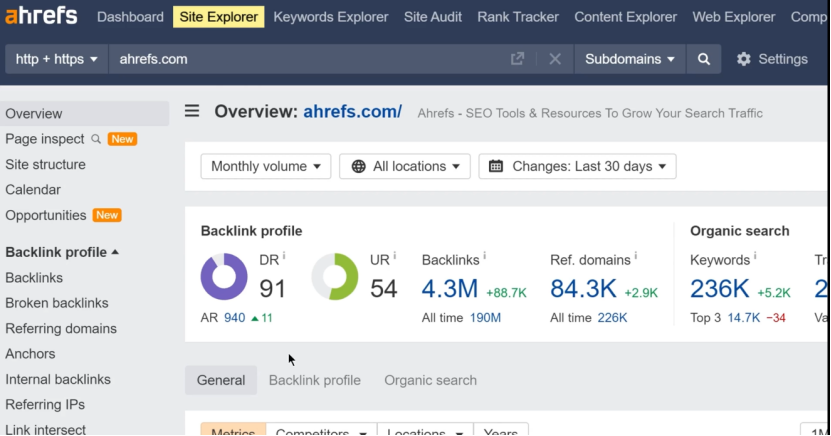831x436 pixels.
Task: Click the Backlinks info icon
Action: click(484, 256)
